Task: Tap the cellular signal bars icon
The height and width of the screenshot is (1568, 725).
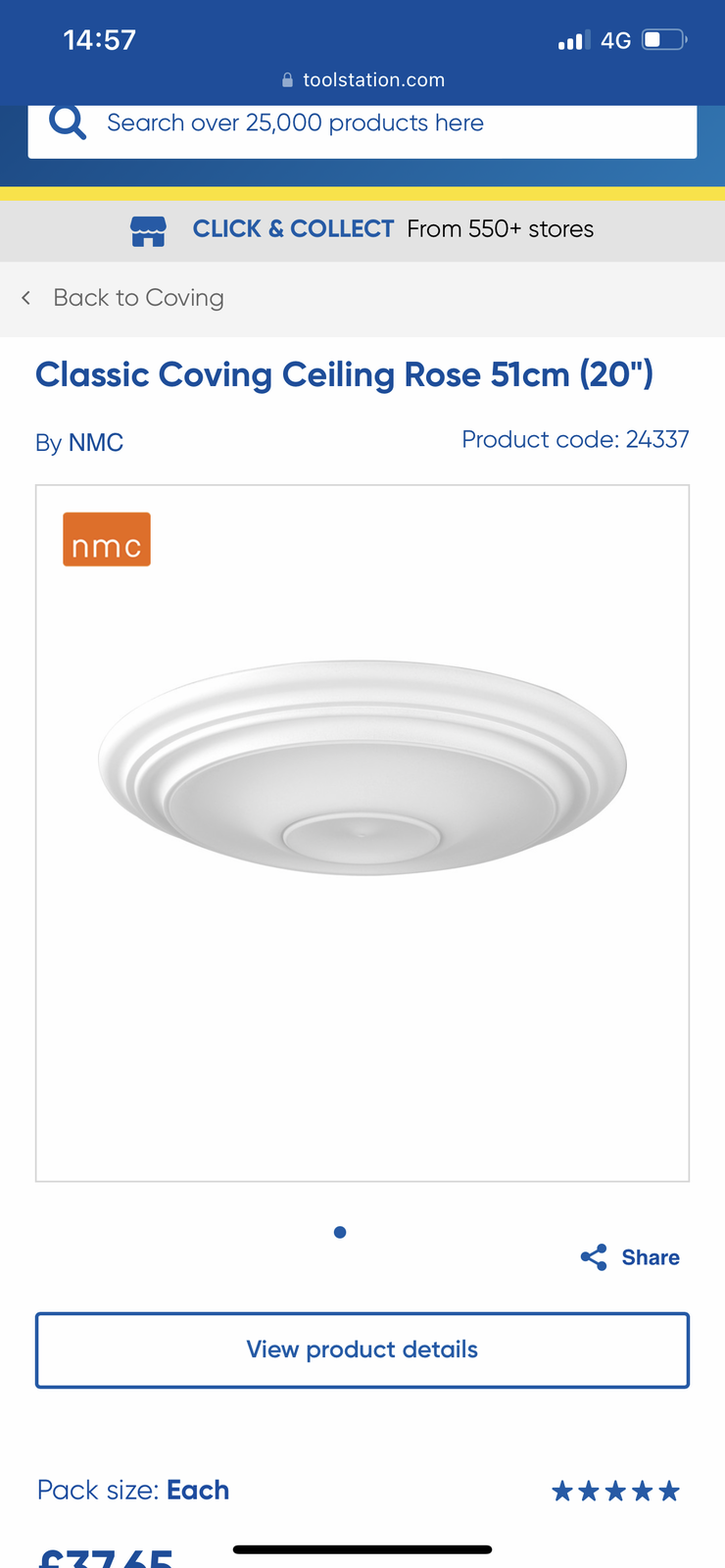Action: point(574,40)
